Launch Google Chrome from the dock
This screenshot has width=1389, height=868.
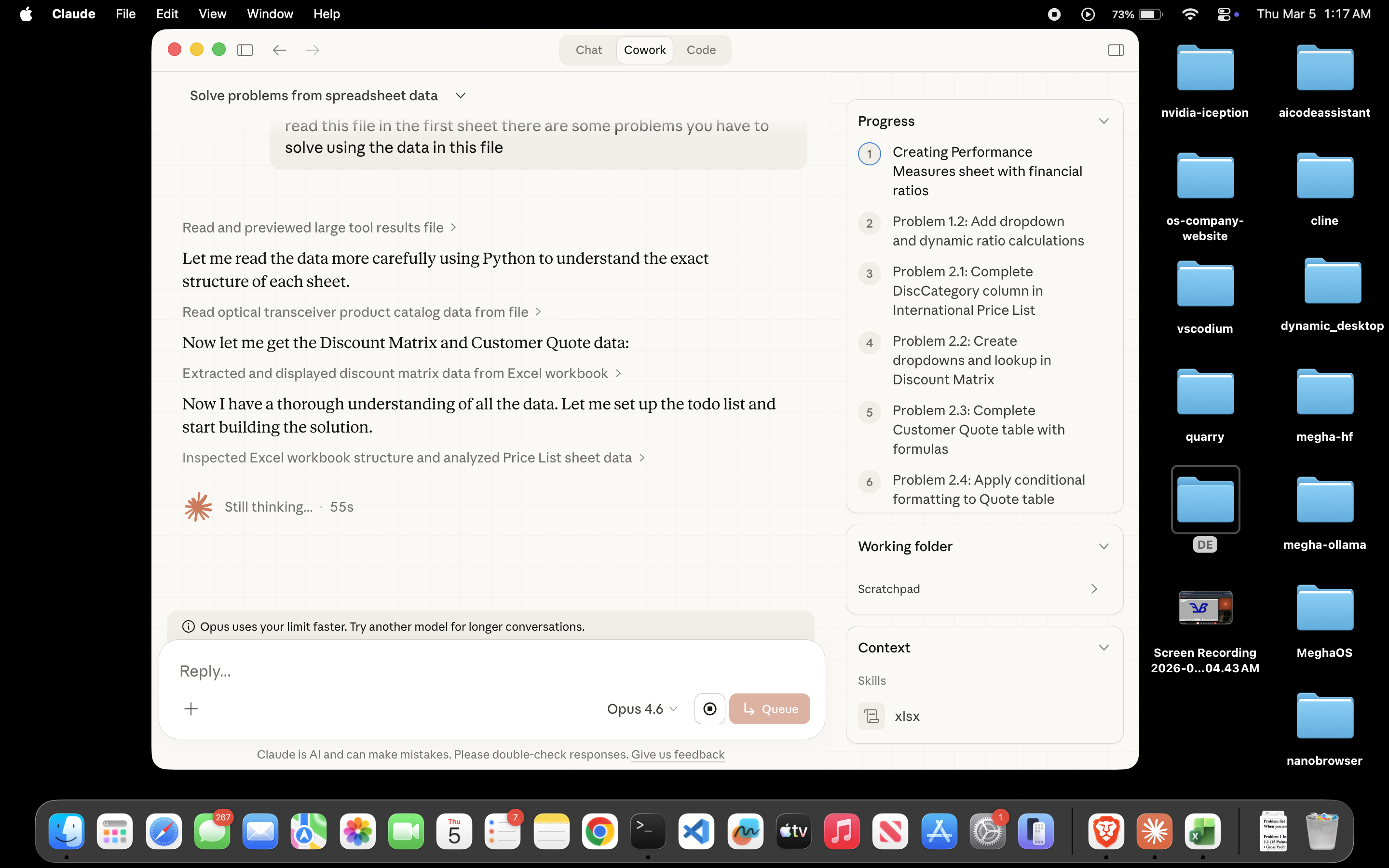point(600,831)
